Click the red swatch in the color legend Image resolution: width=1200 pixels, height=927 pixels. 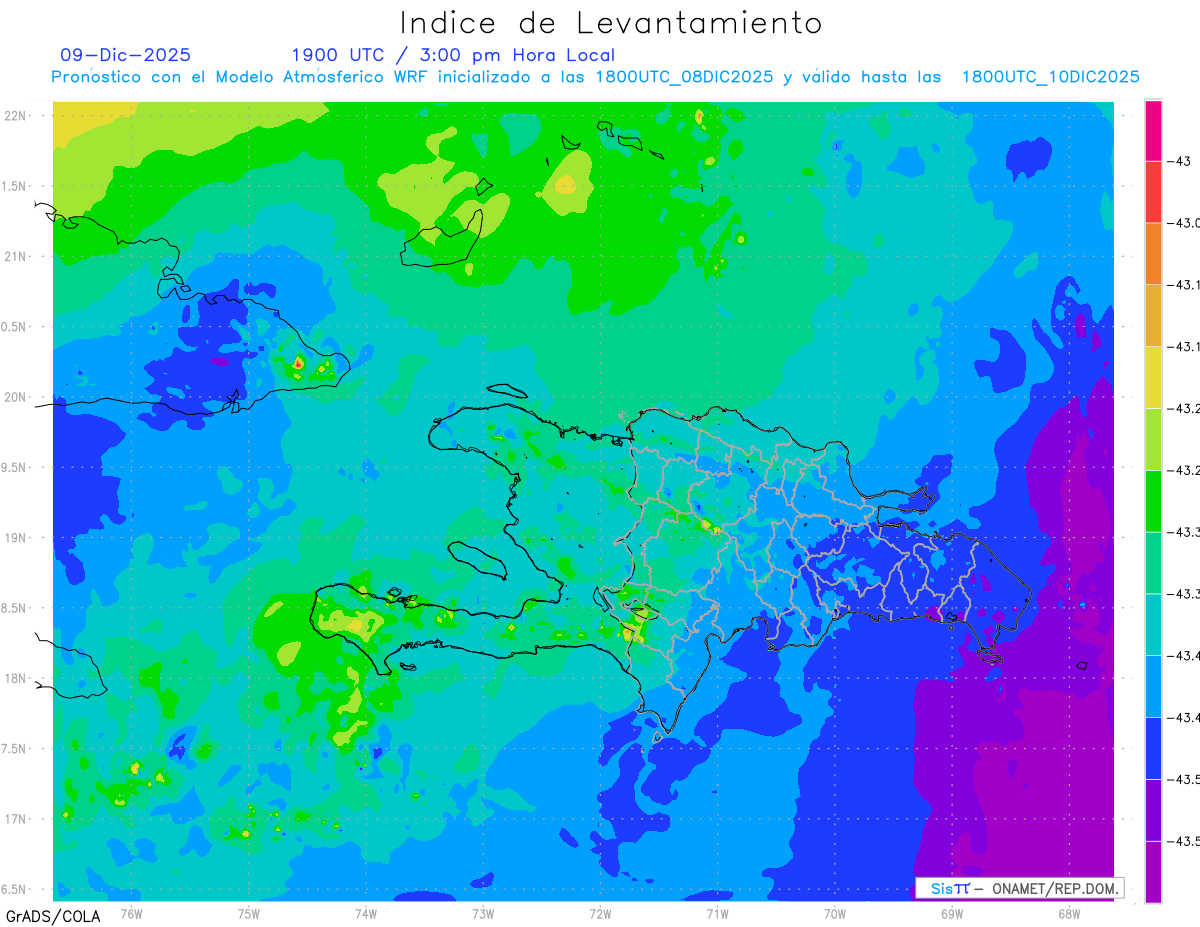tap(1153, 191)
